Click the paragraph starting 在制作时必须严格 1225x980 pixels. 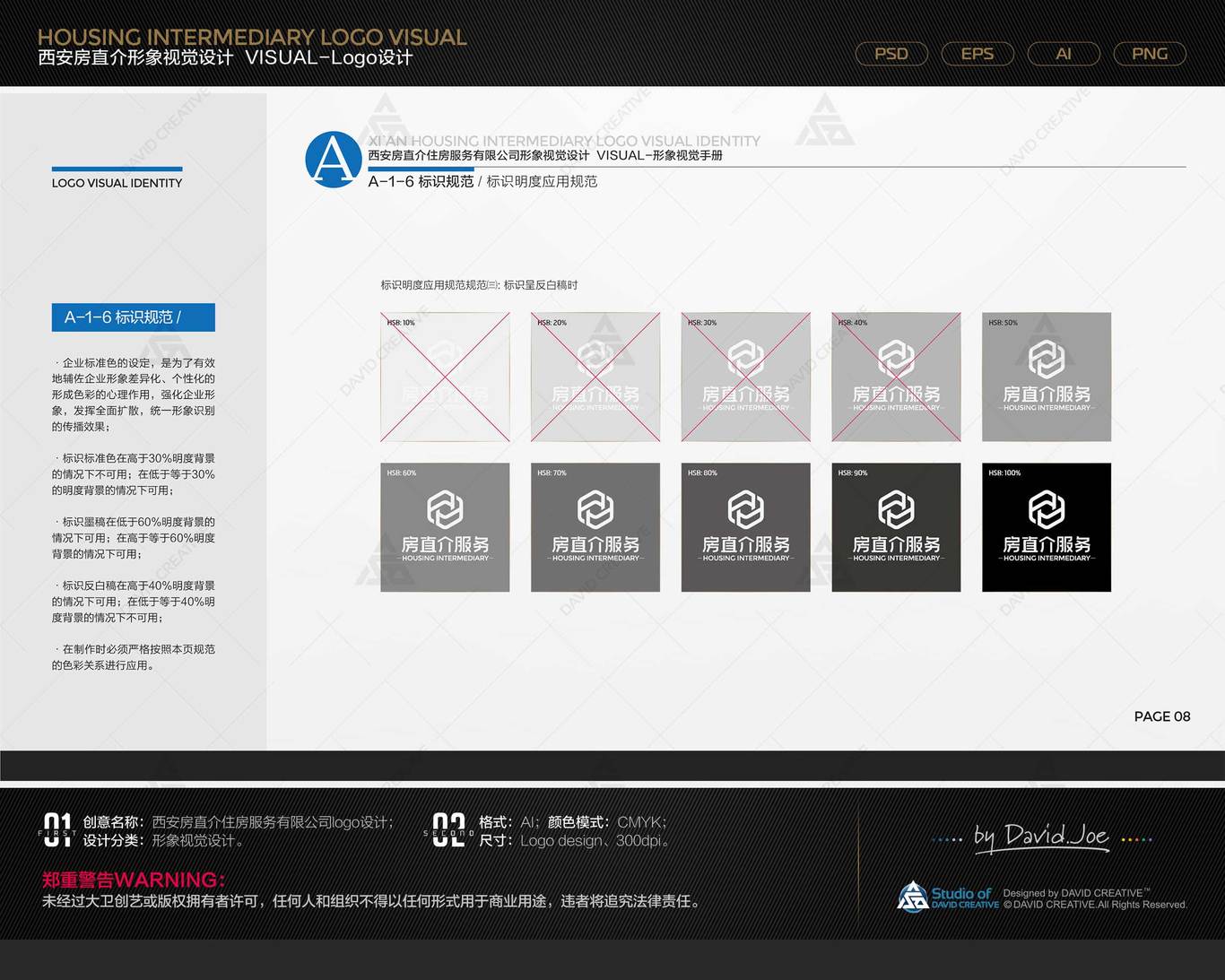[134, 657]
